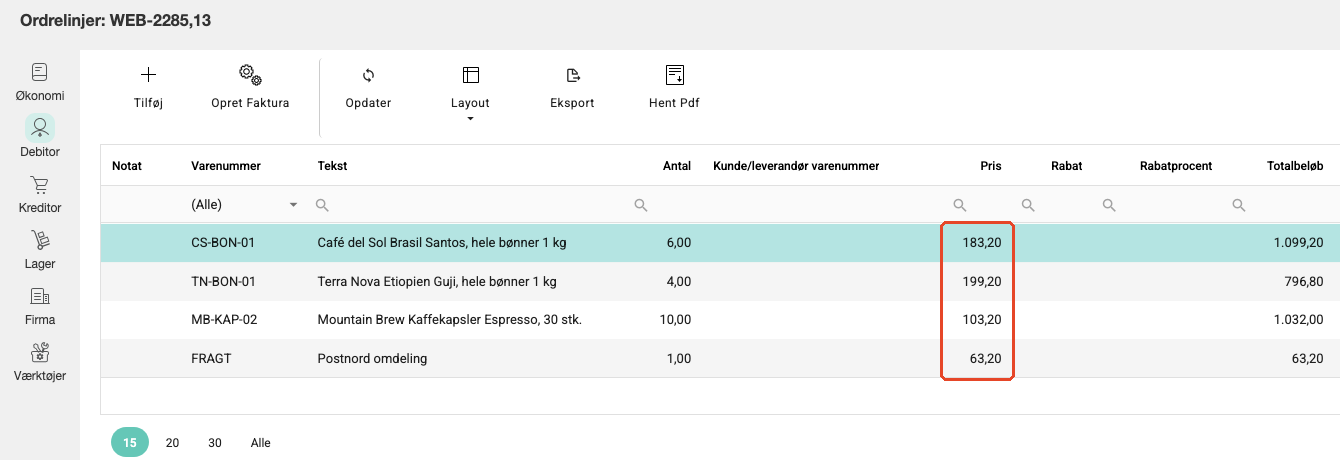
Task: Click the total 1.032,00 cell
Action: [1298, 319]
